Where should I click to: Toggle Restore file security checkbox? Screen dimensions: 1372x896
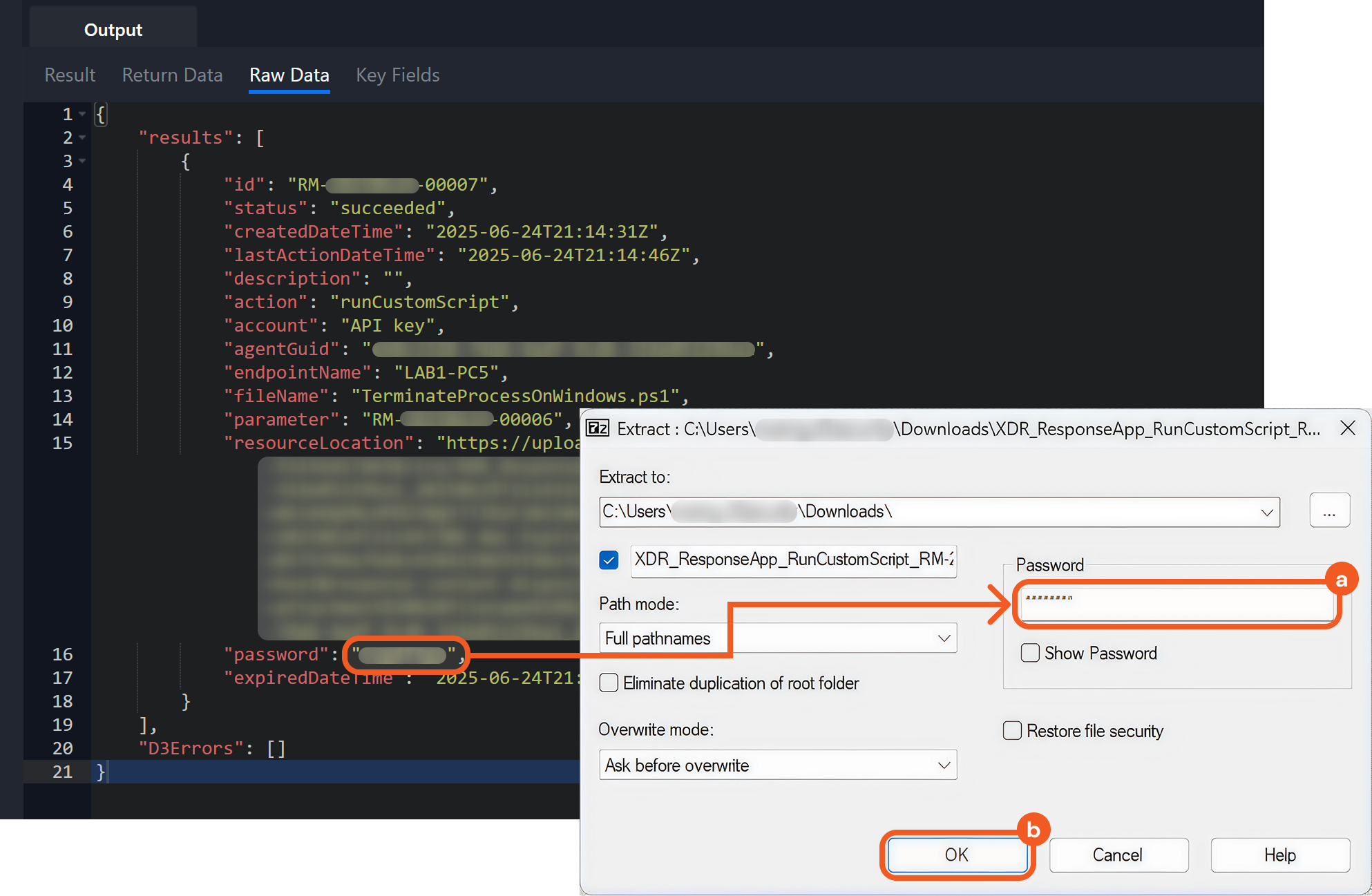1012,731
